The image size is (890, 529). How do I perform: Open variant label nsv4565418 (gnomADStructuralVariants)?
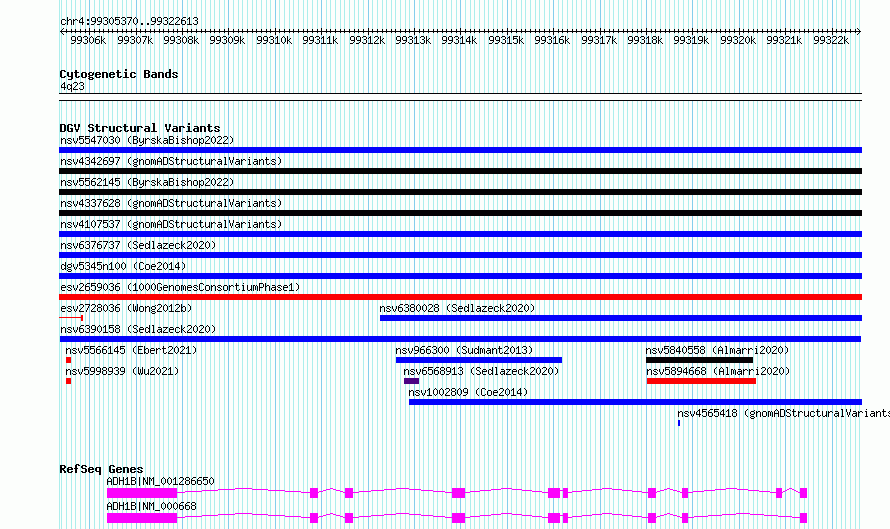pos(783,413)
